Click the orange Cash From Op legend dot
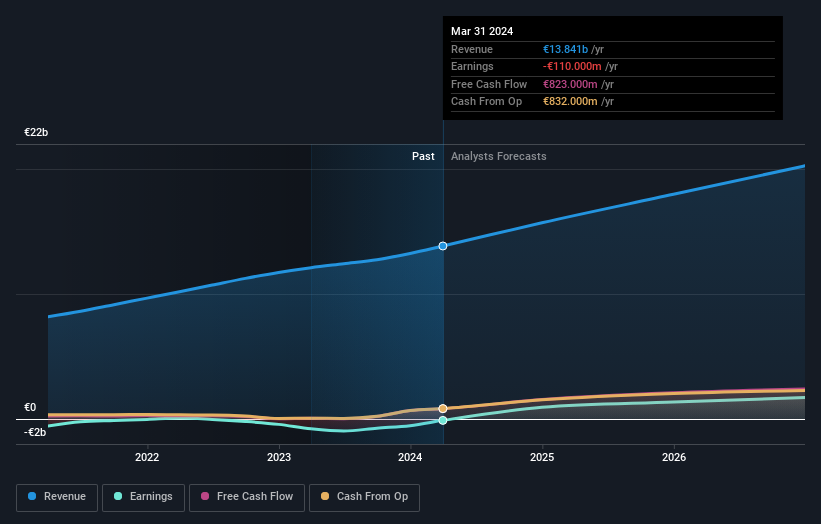 (x=325, y=496)
